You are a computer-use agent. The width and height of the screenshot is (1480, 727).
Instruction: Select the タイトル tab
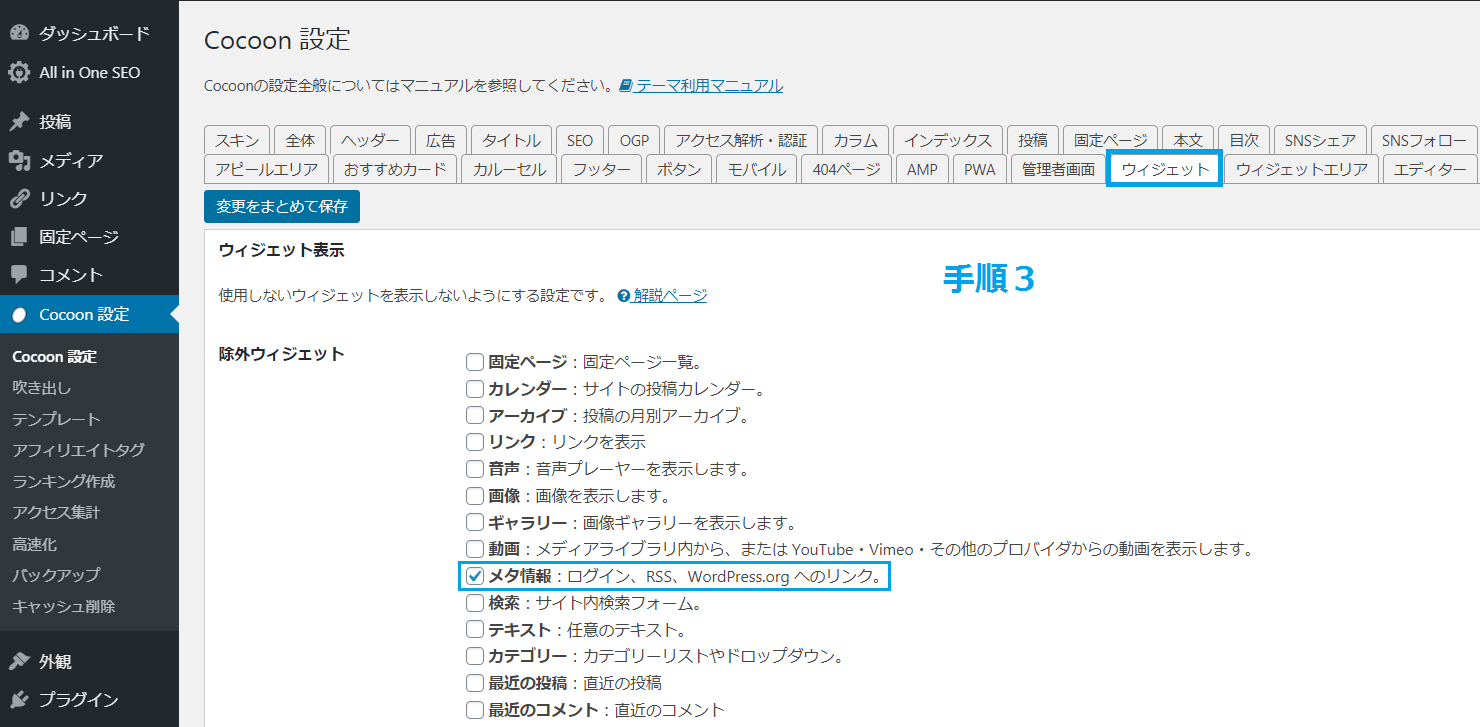[511, 140]
